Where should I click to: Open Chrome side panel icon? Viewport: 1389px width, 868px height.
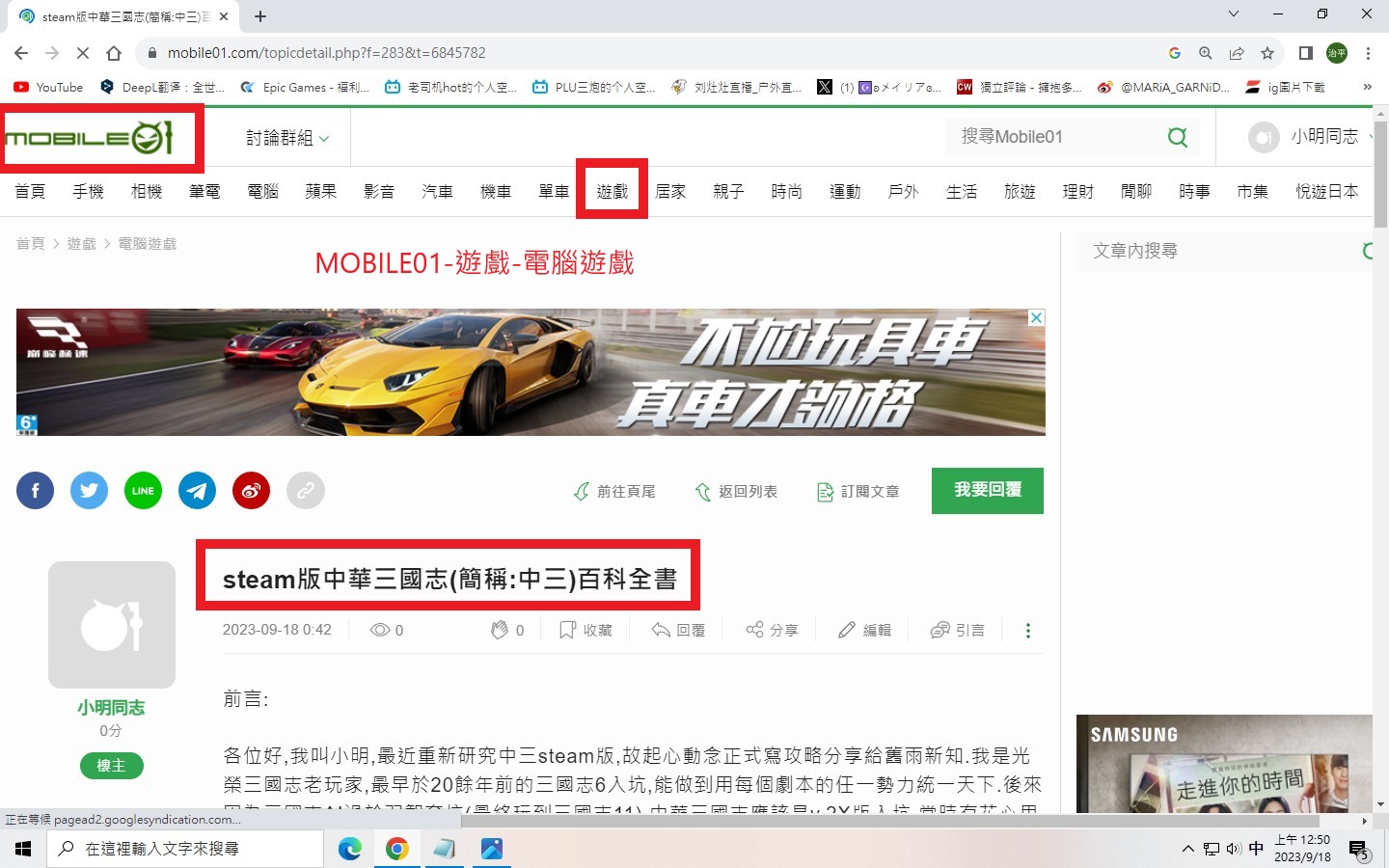pyautogui.click(x=1306, y=53)
